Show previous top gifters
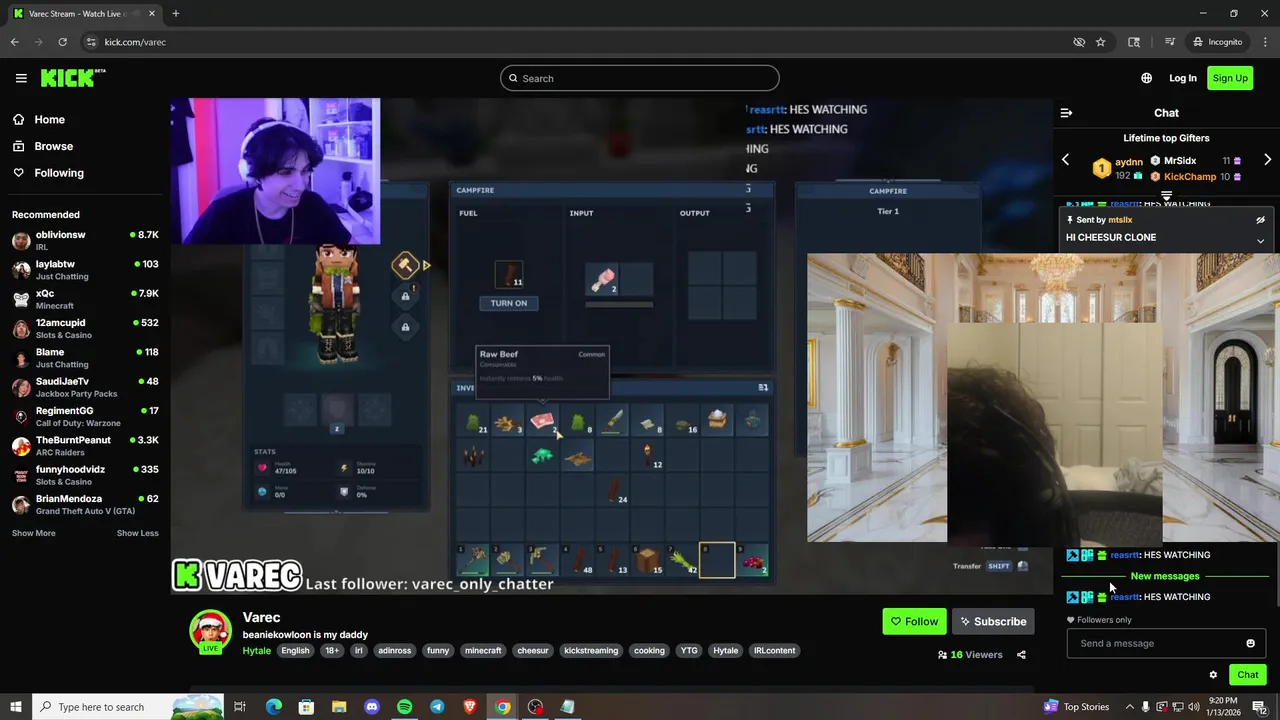Screen dimensions: 1280x720 tap(1065, 160)
